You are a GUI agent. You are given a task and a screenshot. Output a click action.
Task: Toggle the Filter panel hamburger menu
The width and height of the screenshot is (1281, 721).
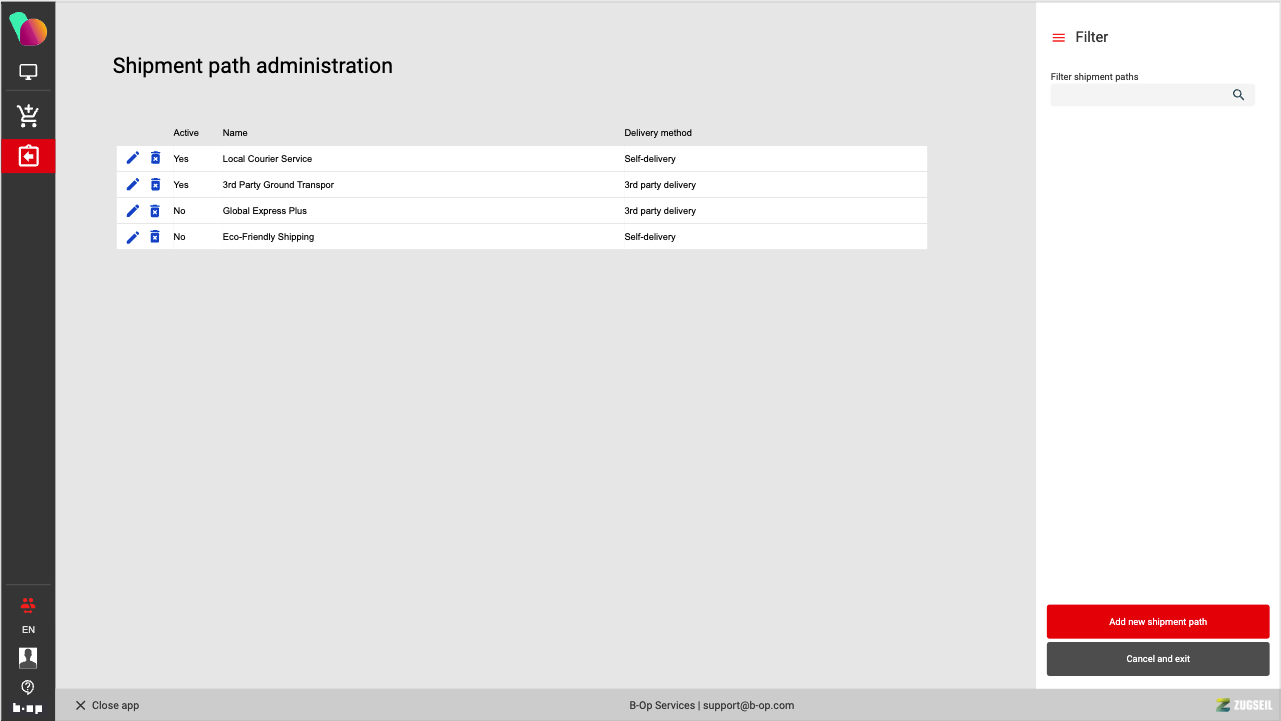tap(1059, 38)
